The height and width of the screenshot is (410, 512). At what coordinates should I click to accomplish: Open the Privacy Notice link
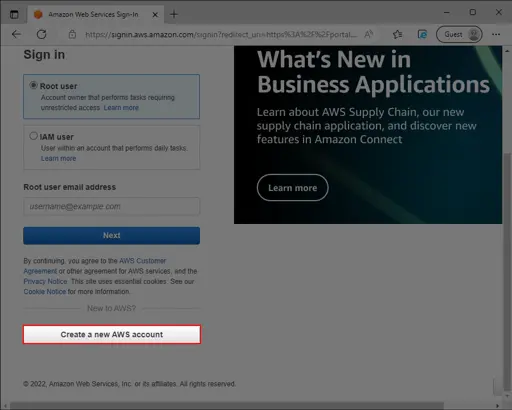coord(45,281)
